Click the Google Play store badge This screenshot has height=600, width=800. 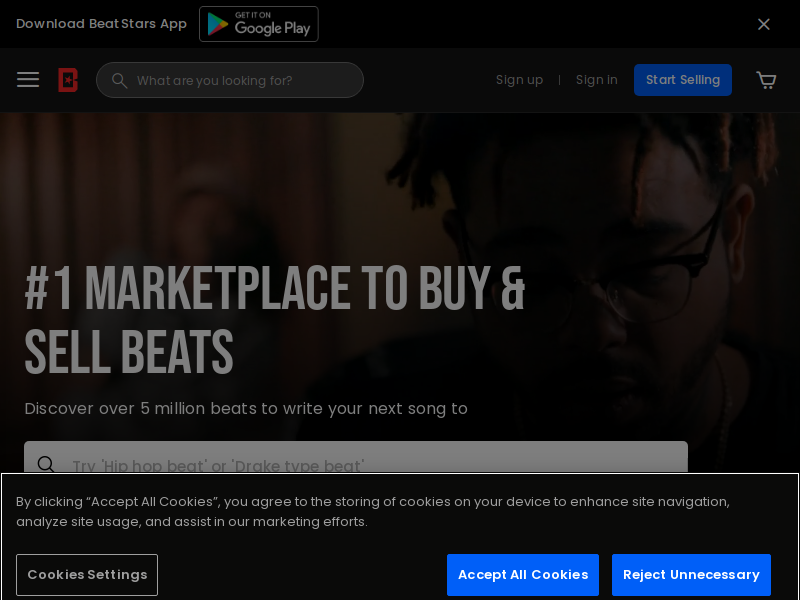[259, 24]
